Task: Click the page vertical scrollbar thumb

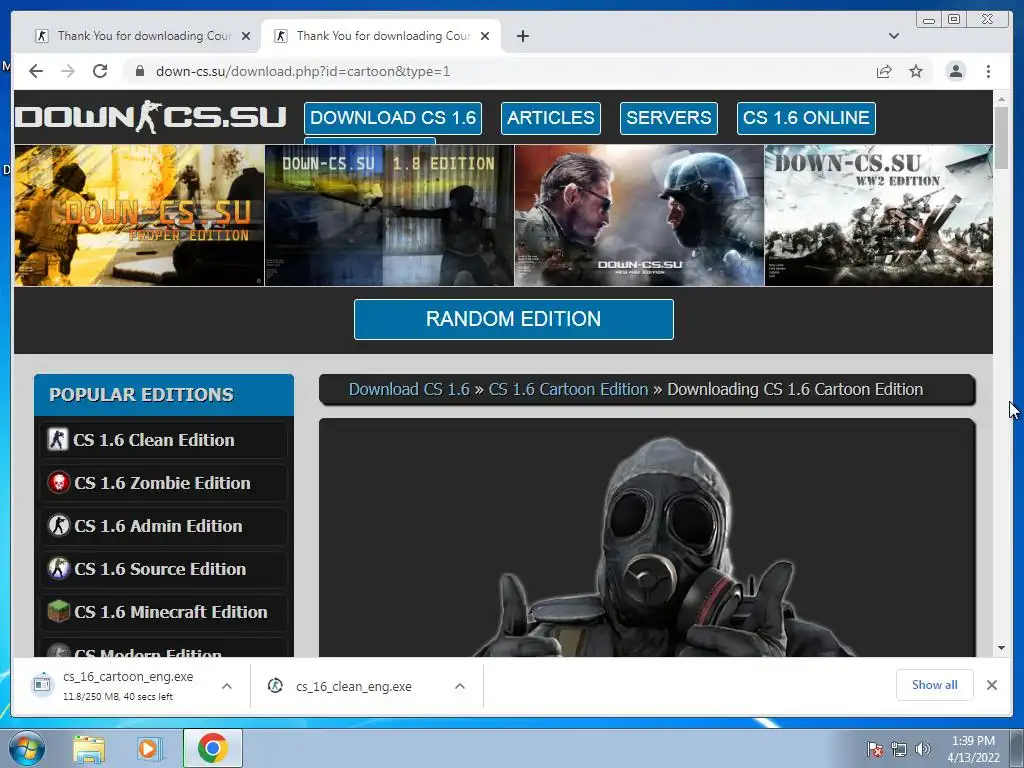Action: [x=1001, y=137]
